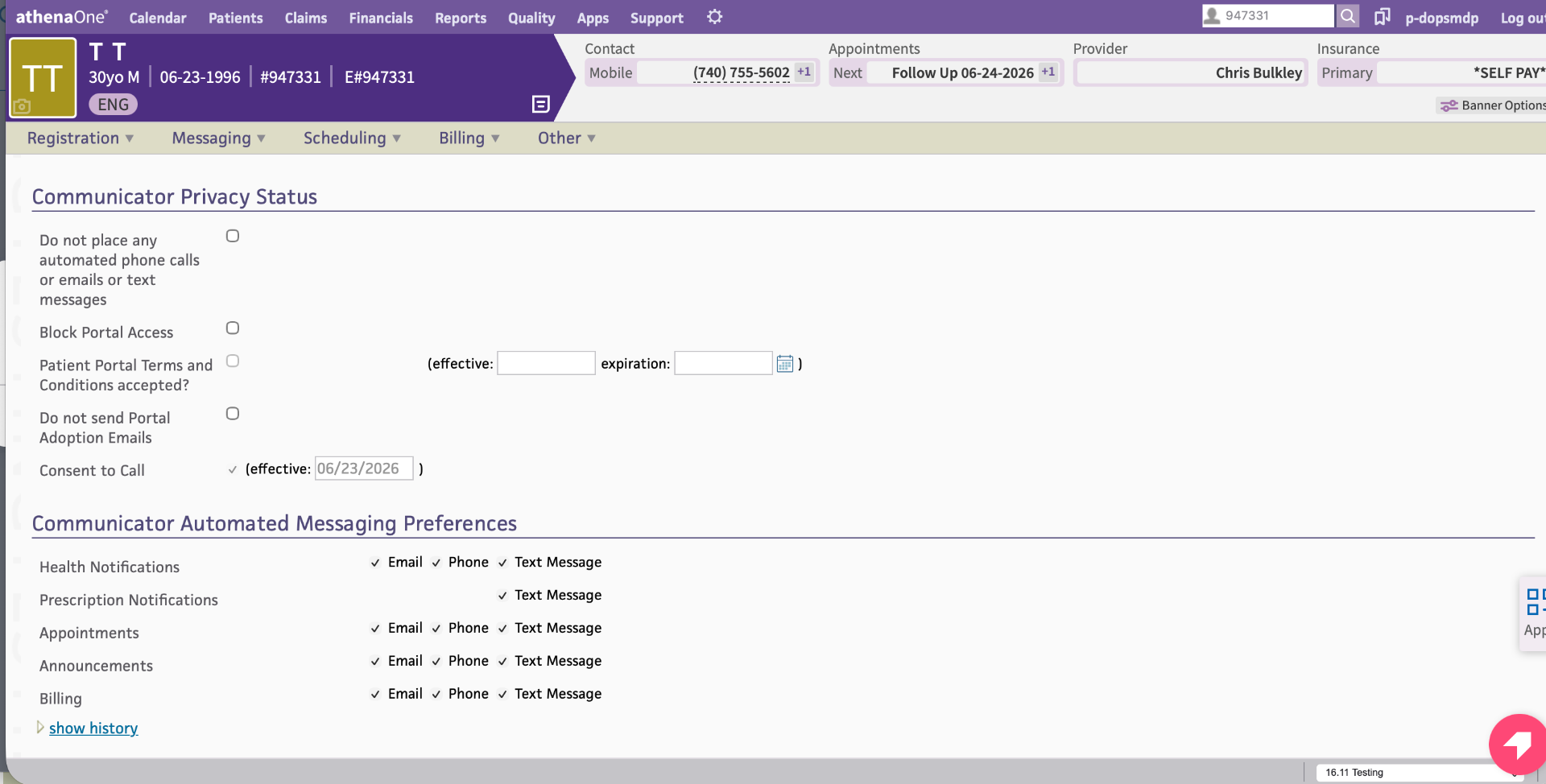1546x784 pixels.
Task: Click the *SELF PAY* primary insurance
Action: click(1509, 73)
